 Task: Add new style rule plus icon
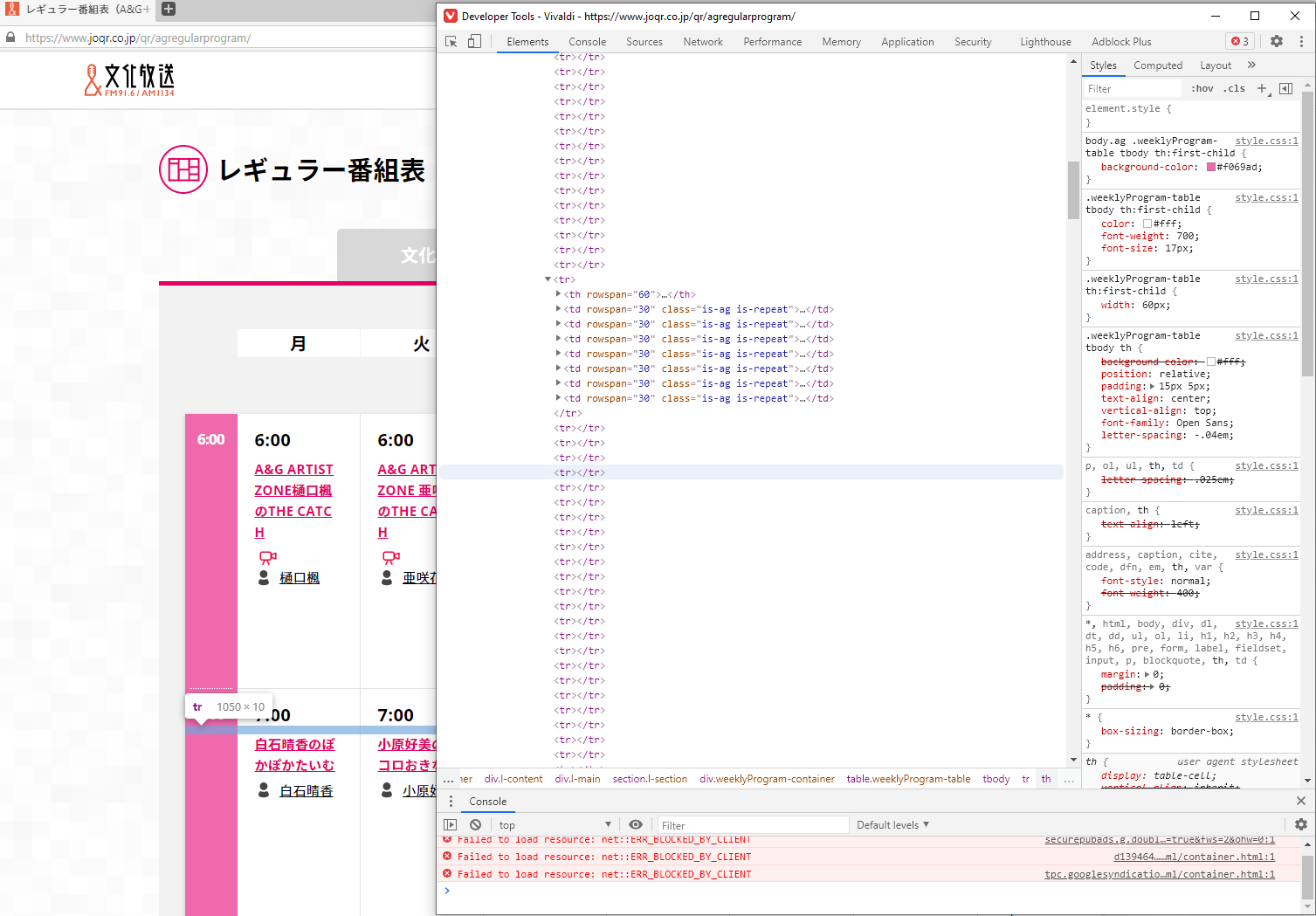click(x=1263, y=88)
